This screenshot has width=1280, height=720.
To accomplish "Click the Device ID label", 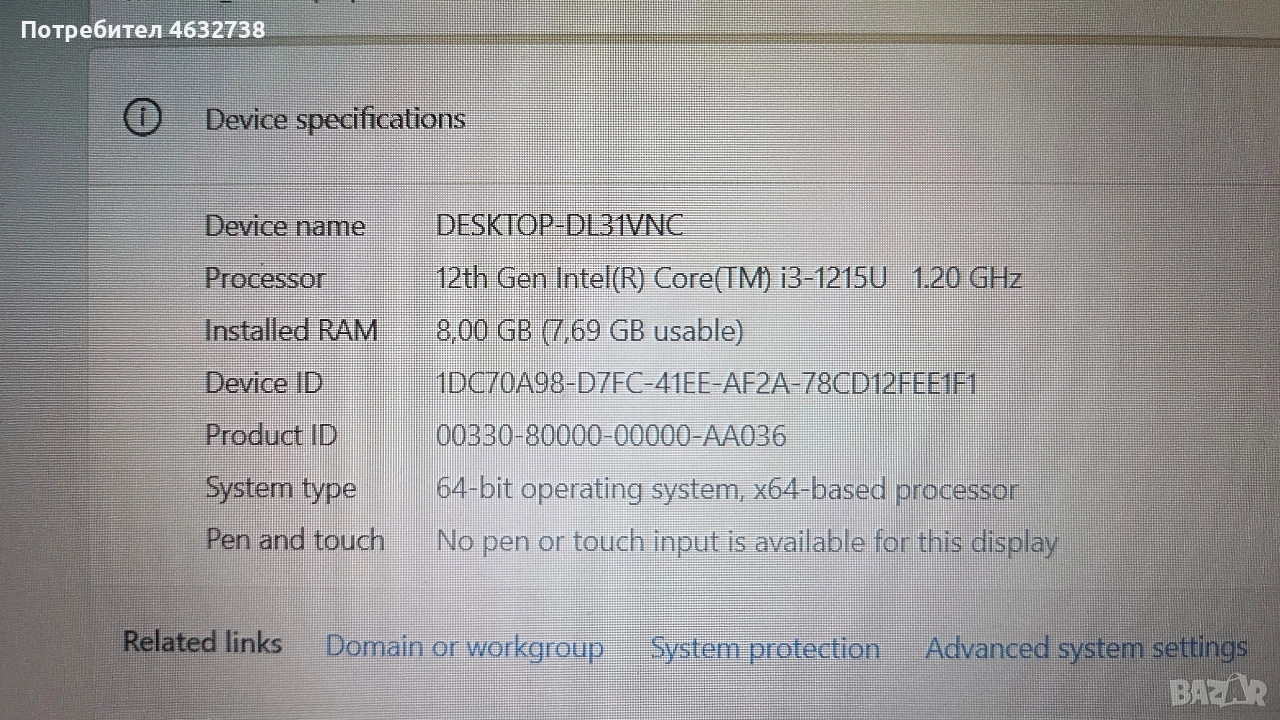I will [264, 383].
